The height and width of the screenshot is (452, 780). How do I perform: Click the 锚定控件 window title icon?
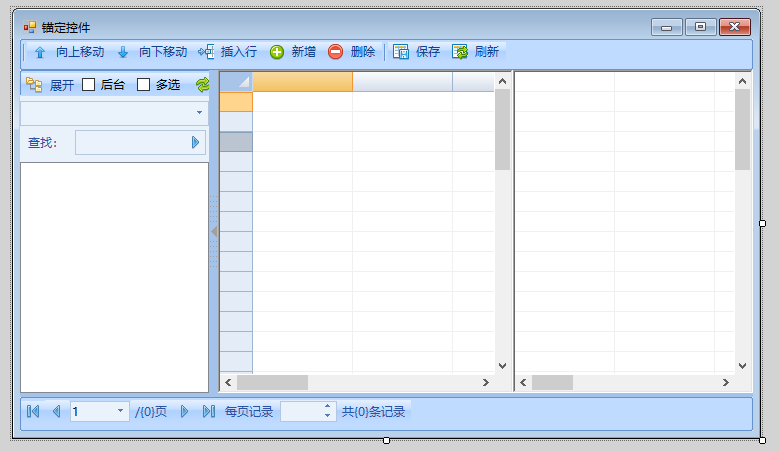point(30,27)
